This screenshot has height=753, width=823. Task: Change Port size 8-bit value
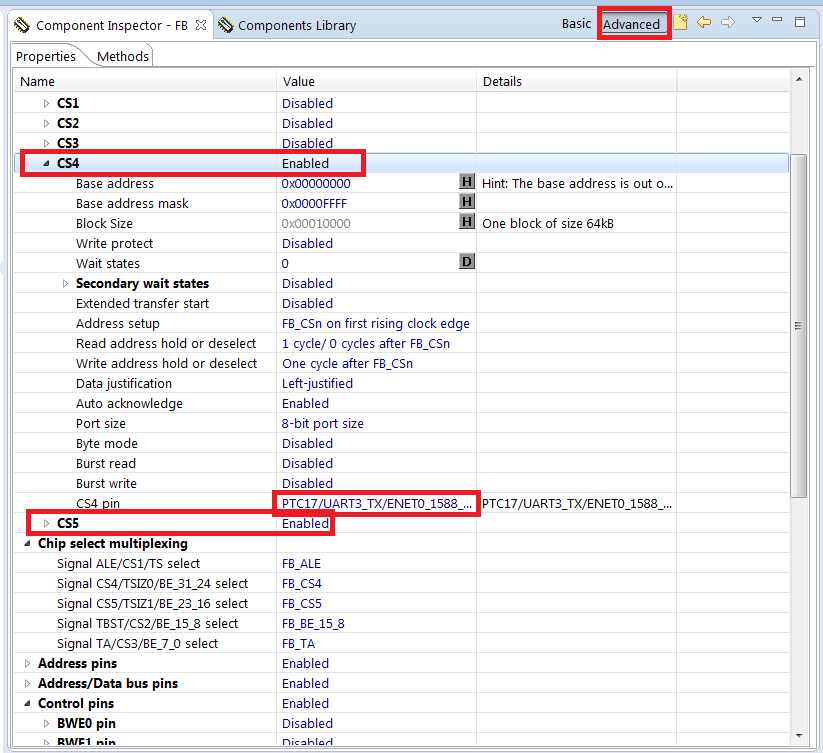coord(322,423)
